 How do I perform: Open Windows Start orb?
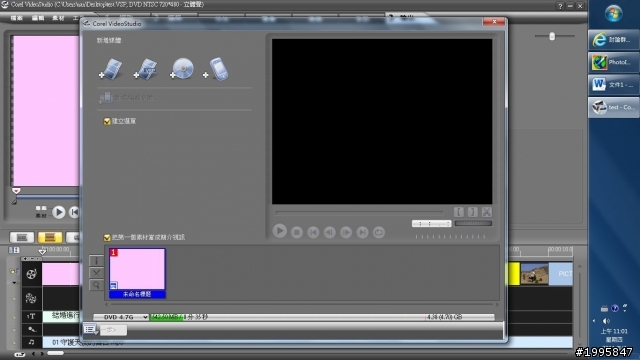(x=613, y=14)
